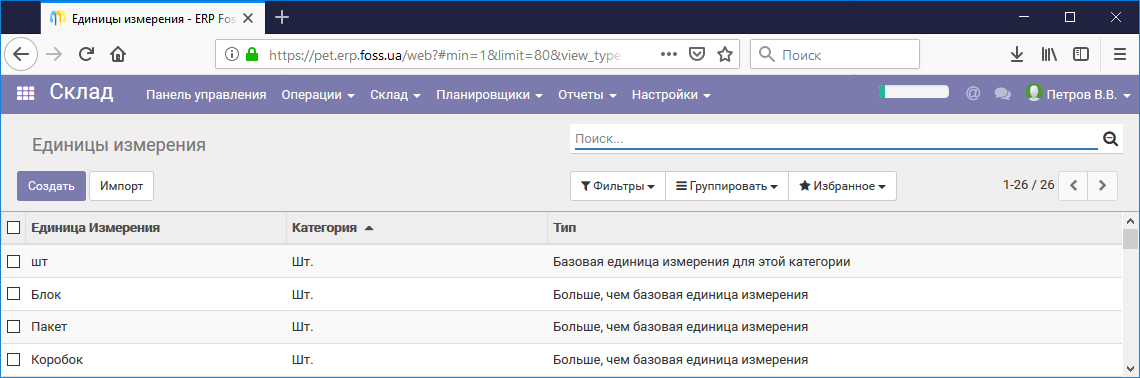1140x378 pixels.
Task: Expand the Склад dropdown in navbar
Action: 396,95
